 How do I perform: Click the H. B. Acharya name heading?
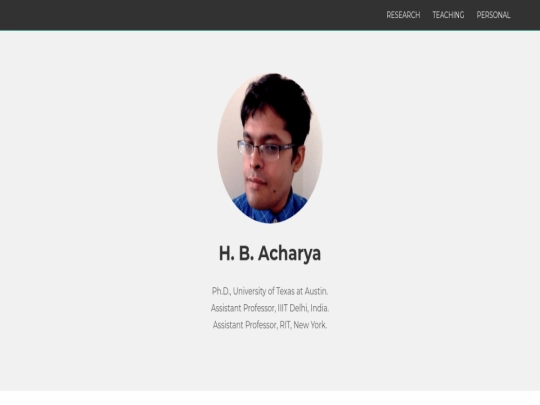(270, 253)
